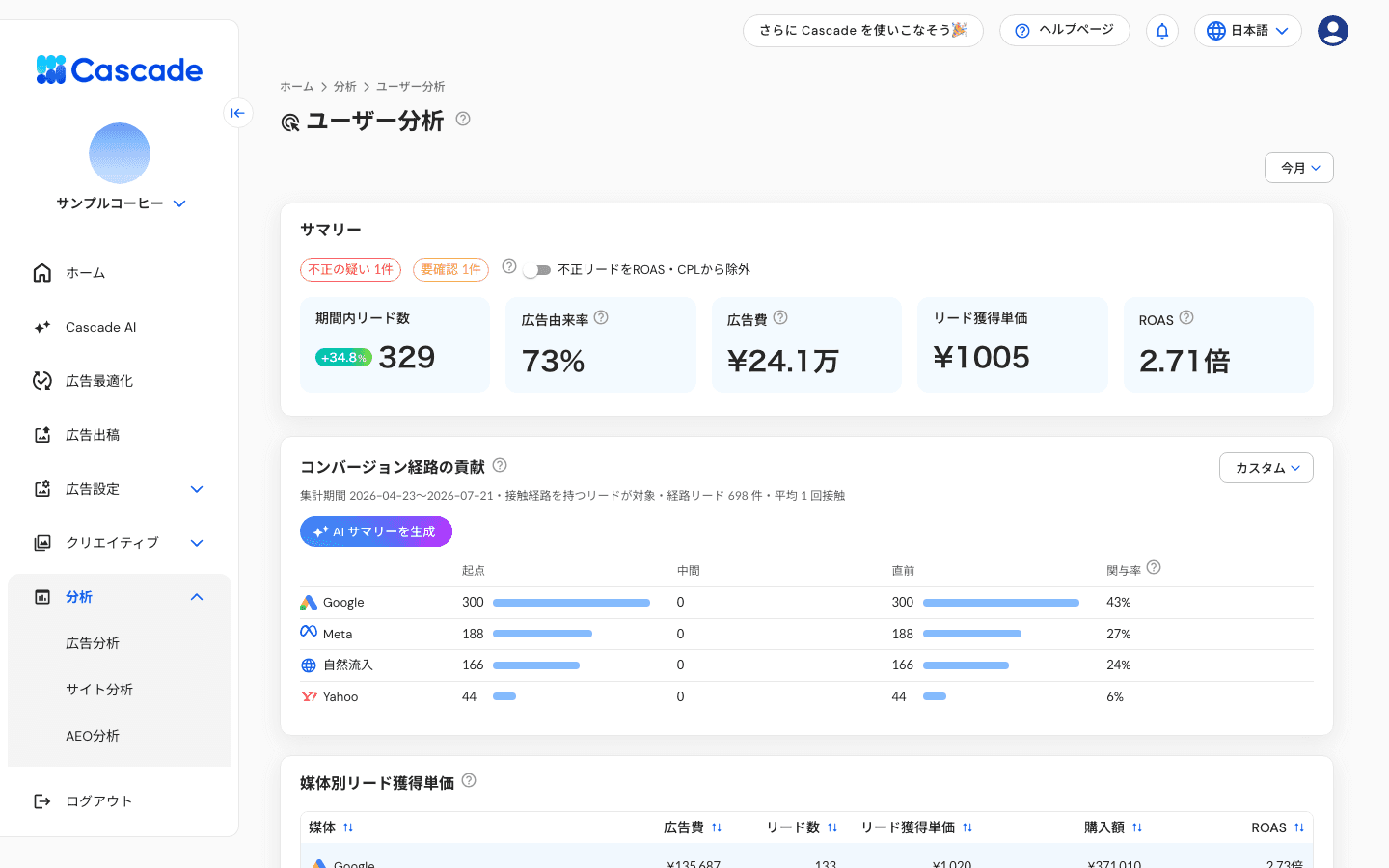Viewport: 1389px width, 868px height.
Task: Go to AEO分析 submenu item
Action: [x=93, y=736]
